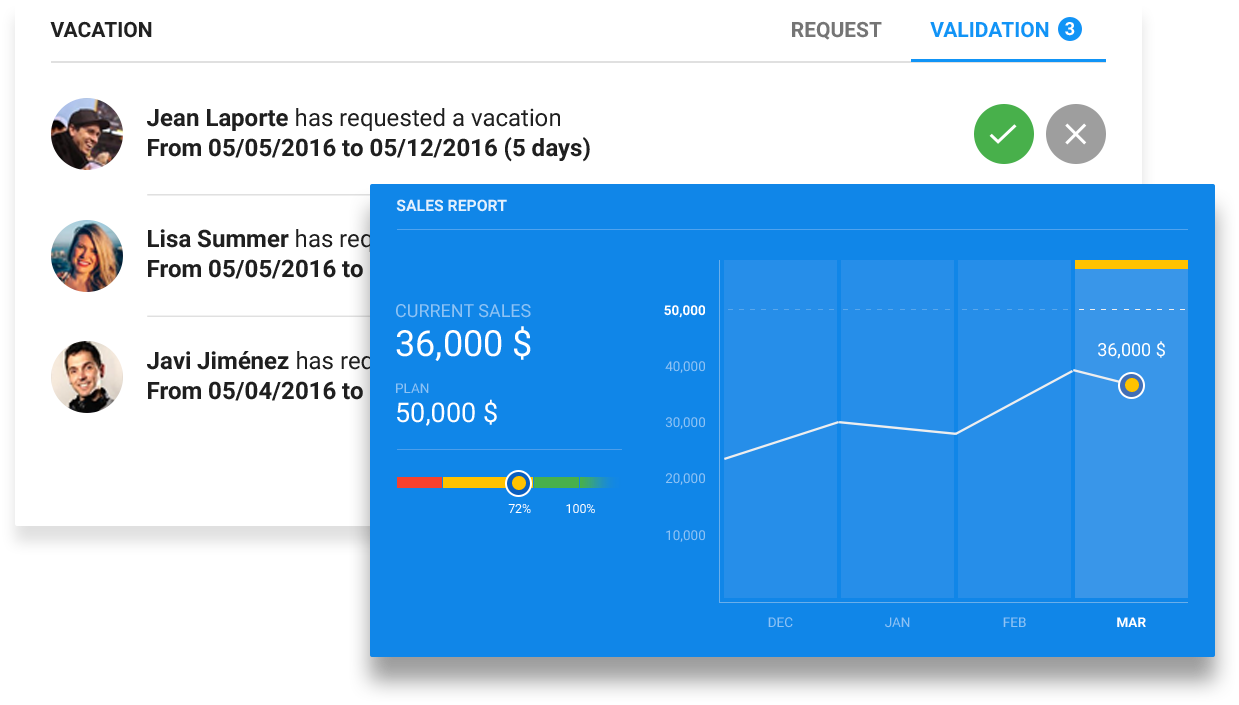The height and width of the screenshot is (705, 1239).
Task: Reject Jean Laporte's vacation with grey X
Action: tap(1076, 134)
